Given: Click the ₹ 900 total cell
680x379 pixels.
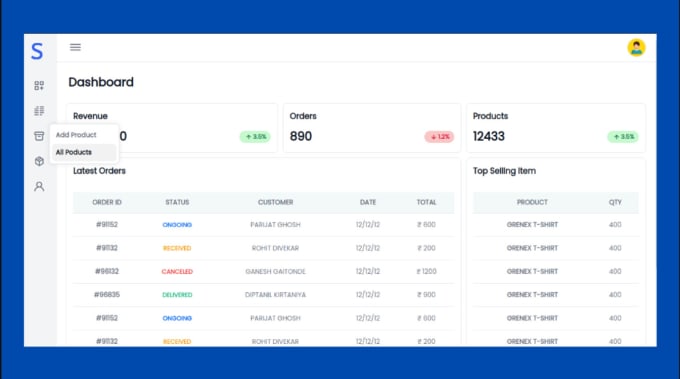Looking at the screenshot, I should pyautogui.click(x=426, y=295).
